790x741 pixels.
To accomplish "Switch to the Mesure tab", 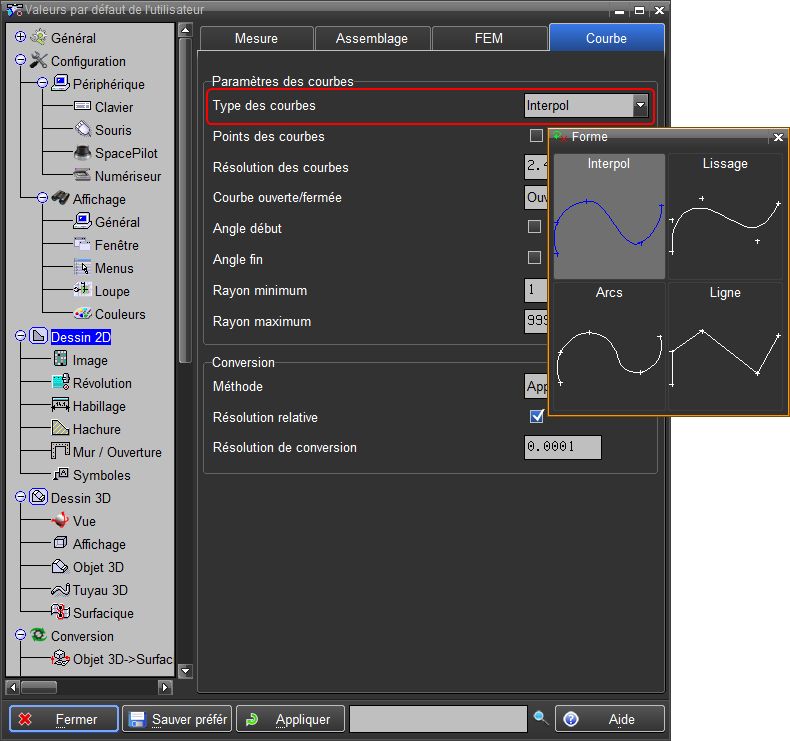I will pyautogui.click(x=256, y=38).
